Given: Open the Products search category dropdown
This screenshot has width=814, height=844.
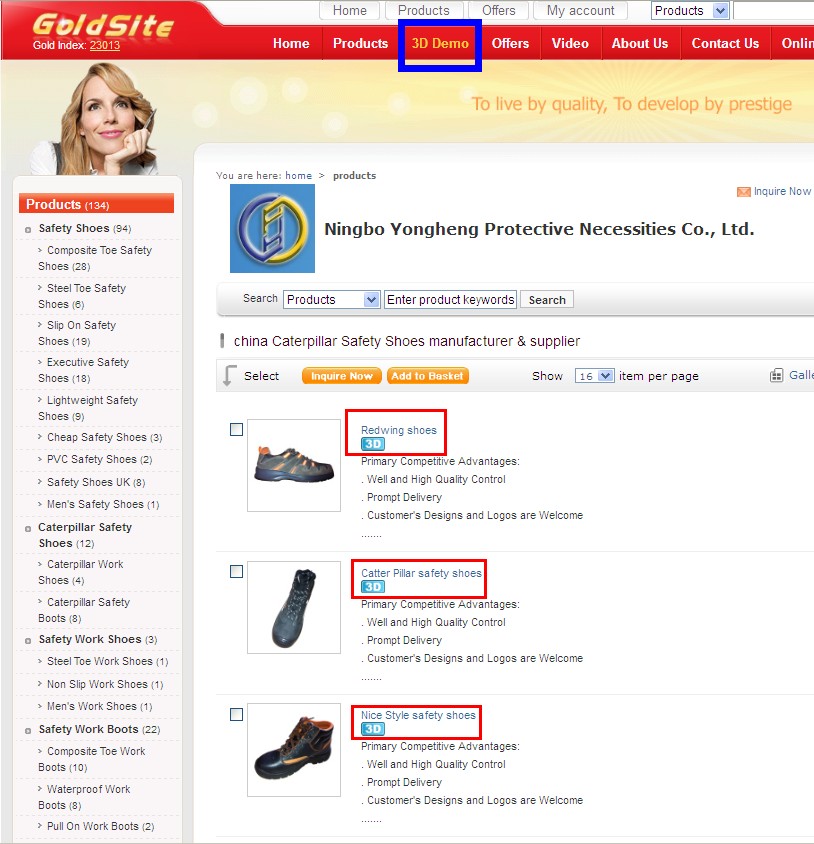Looking at the screenshot, I should pyautogui.click(x=332, y=299).
